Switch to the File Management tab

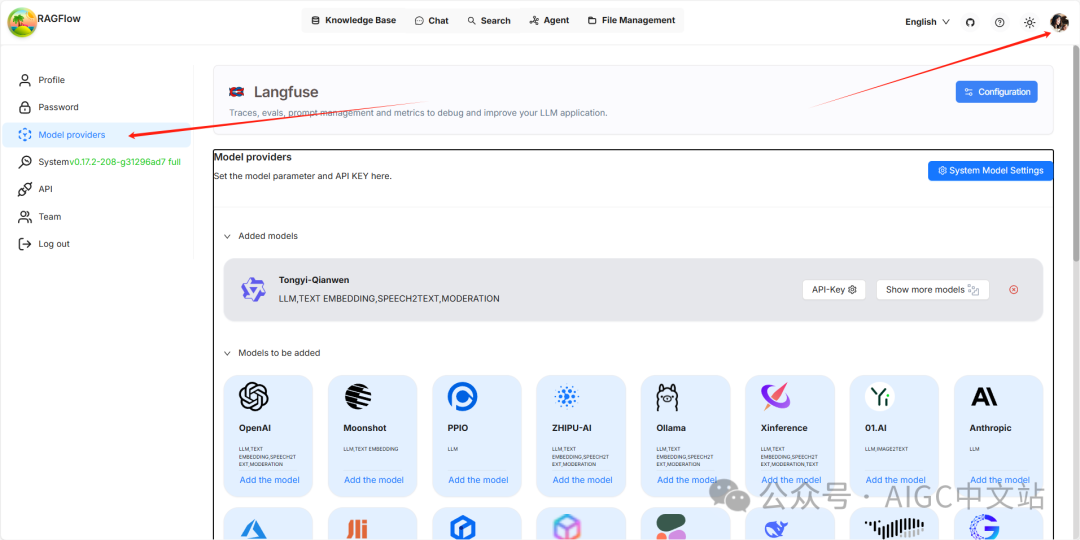point(632,21)
